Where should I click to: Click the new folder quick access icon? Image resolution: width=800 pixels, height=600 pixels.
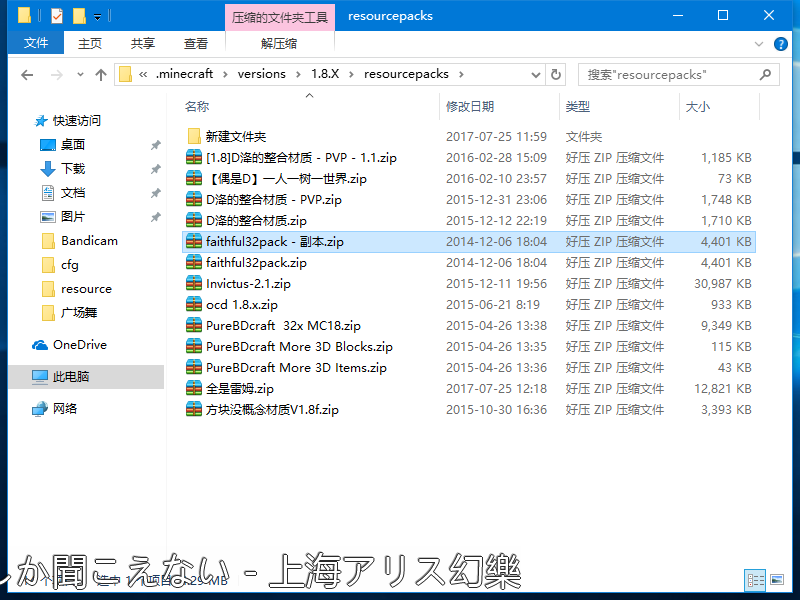pyautogui.click(x=79, y=16)
